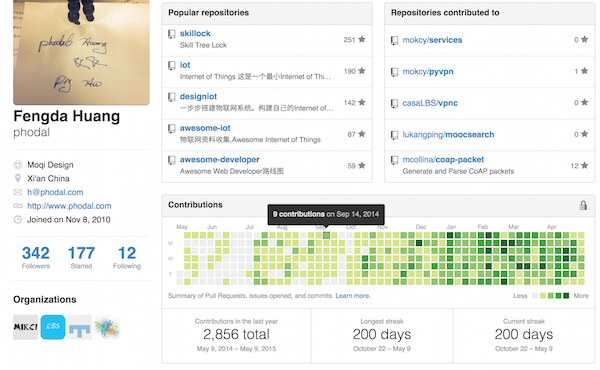The width and height of the screenshot is (600, 370).
Task: Click the clock icon by Joined date
Action: 18,220
